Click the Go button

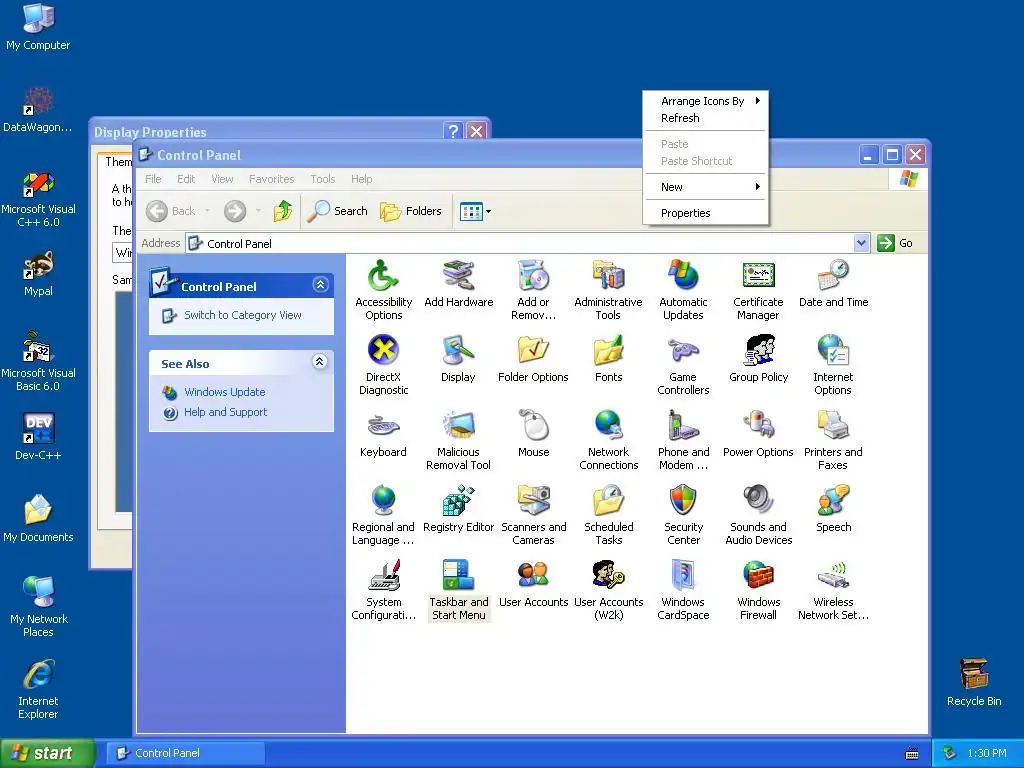pos(895,243)
